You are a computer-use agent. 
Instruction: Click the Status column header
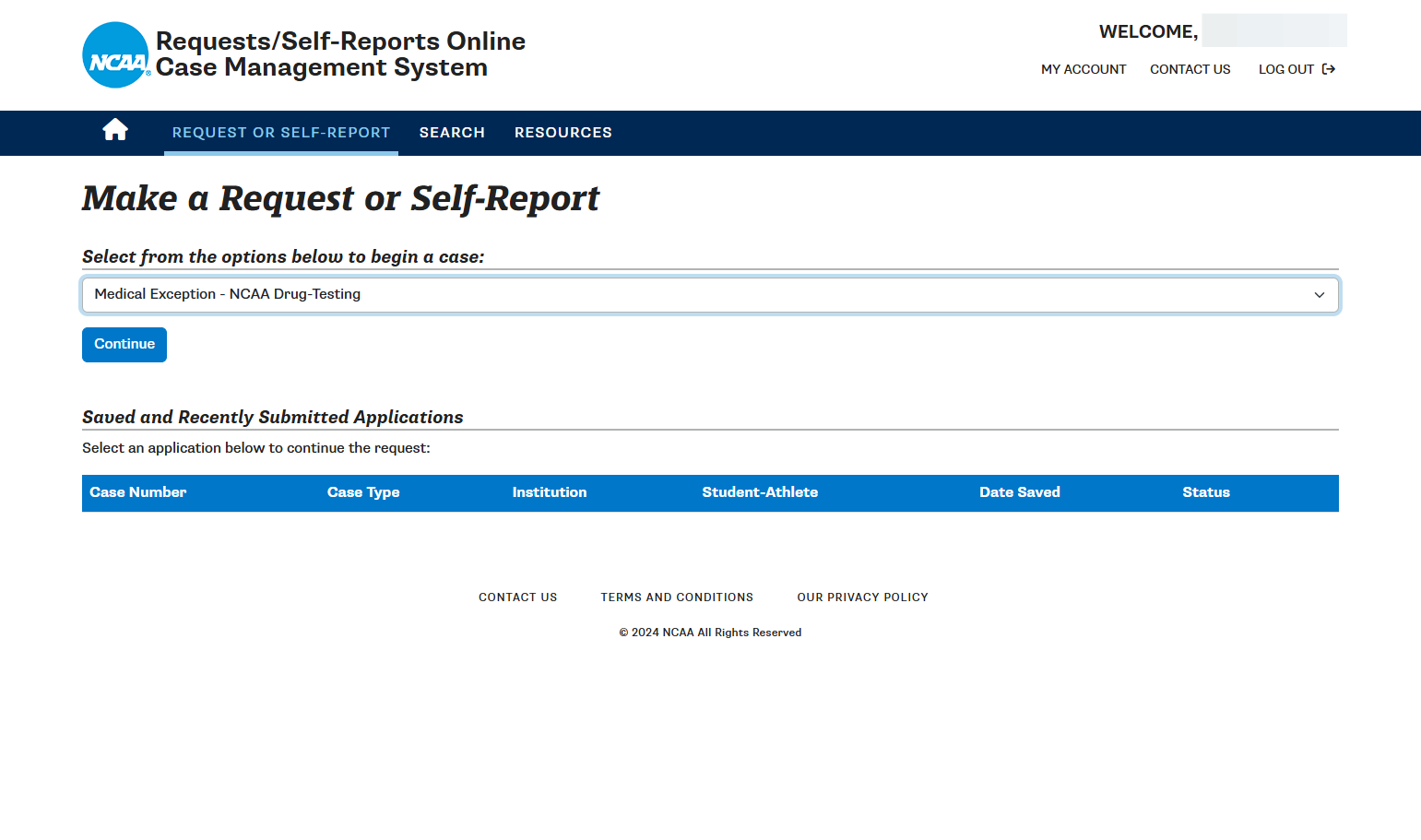(x=1206, y=492)
